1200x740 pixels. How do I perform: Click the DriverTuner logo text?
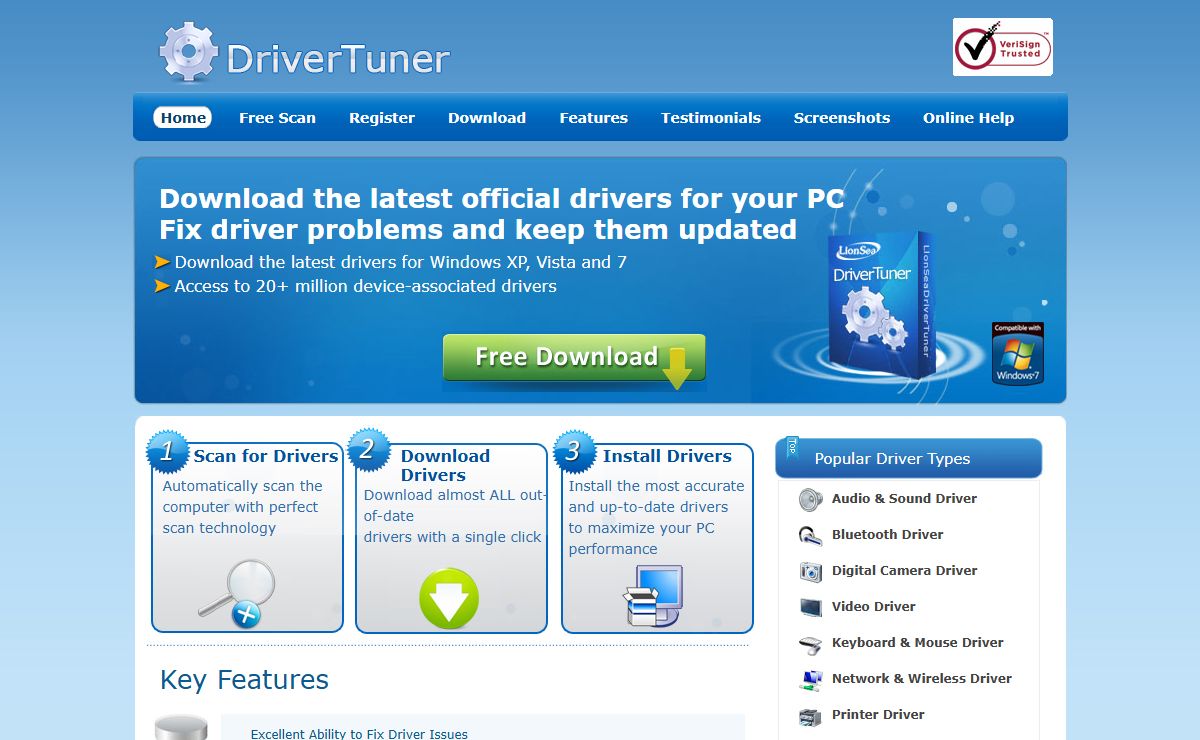(338, 59)
